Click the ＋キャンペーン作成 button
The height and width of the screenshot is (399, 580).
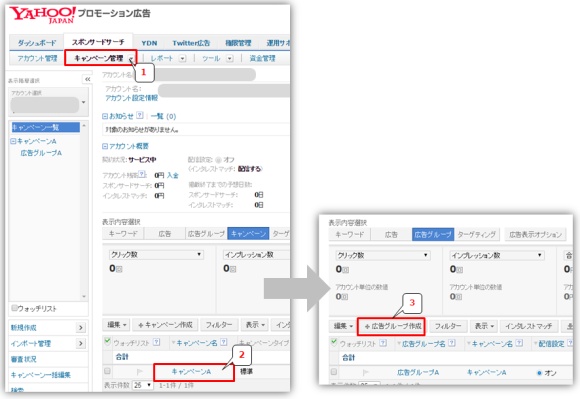(165, 325)
